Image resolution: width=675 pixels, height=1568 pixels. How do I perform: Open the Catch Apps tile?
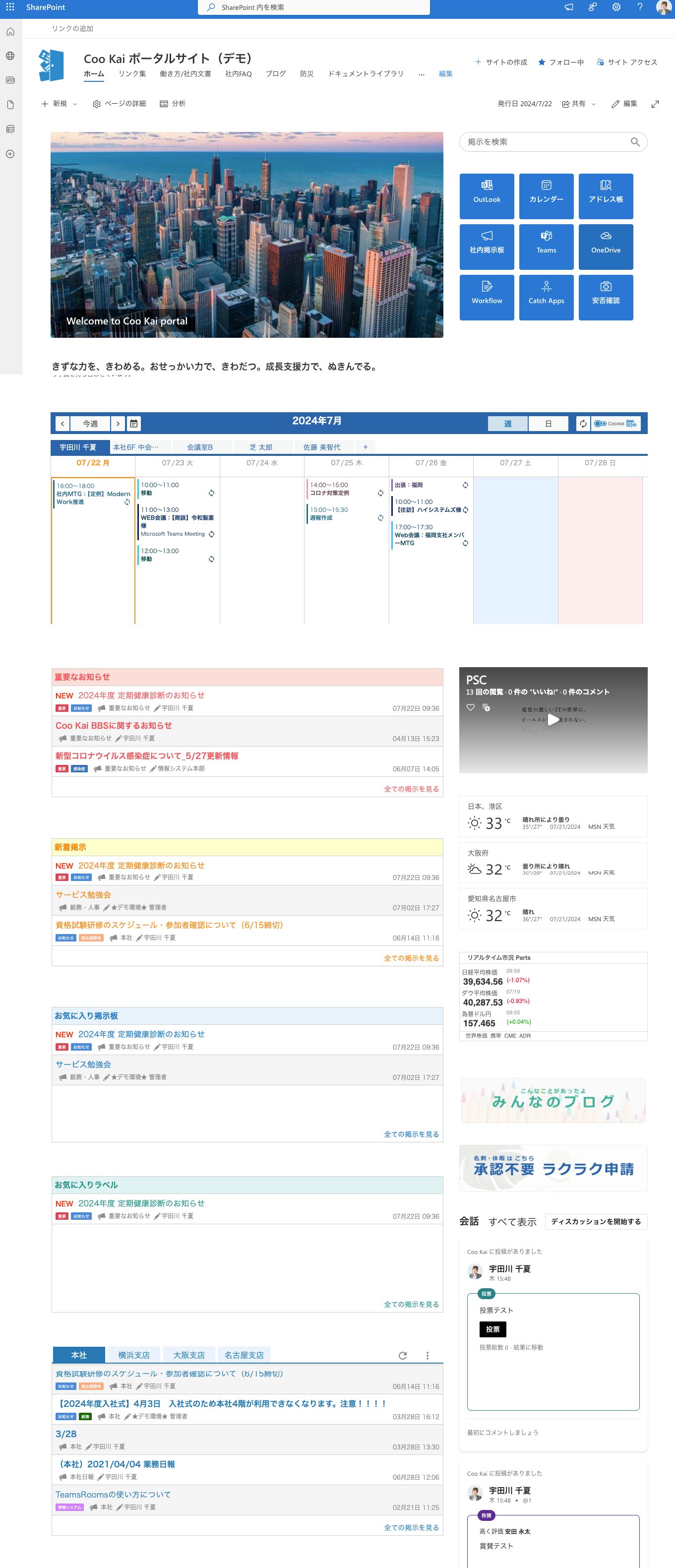click(x=546, y=297)
